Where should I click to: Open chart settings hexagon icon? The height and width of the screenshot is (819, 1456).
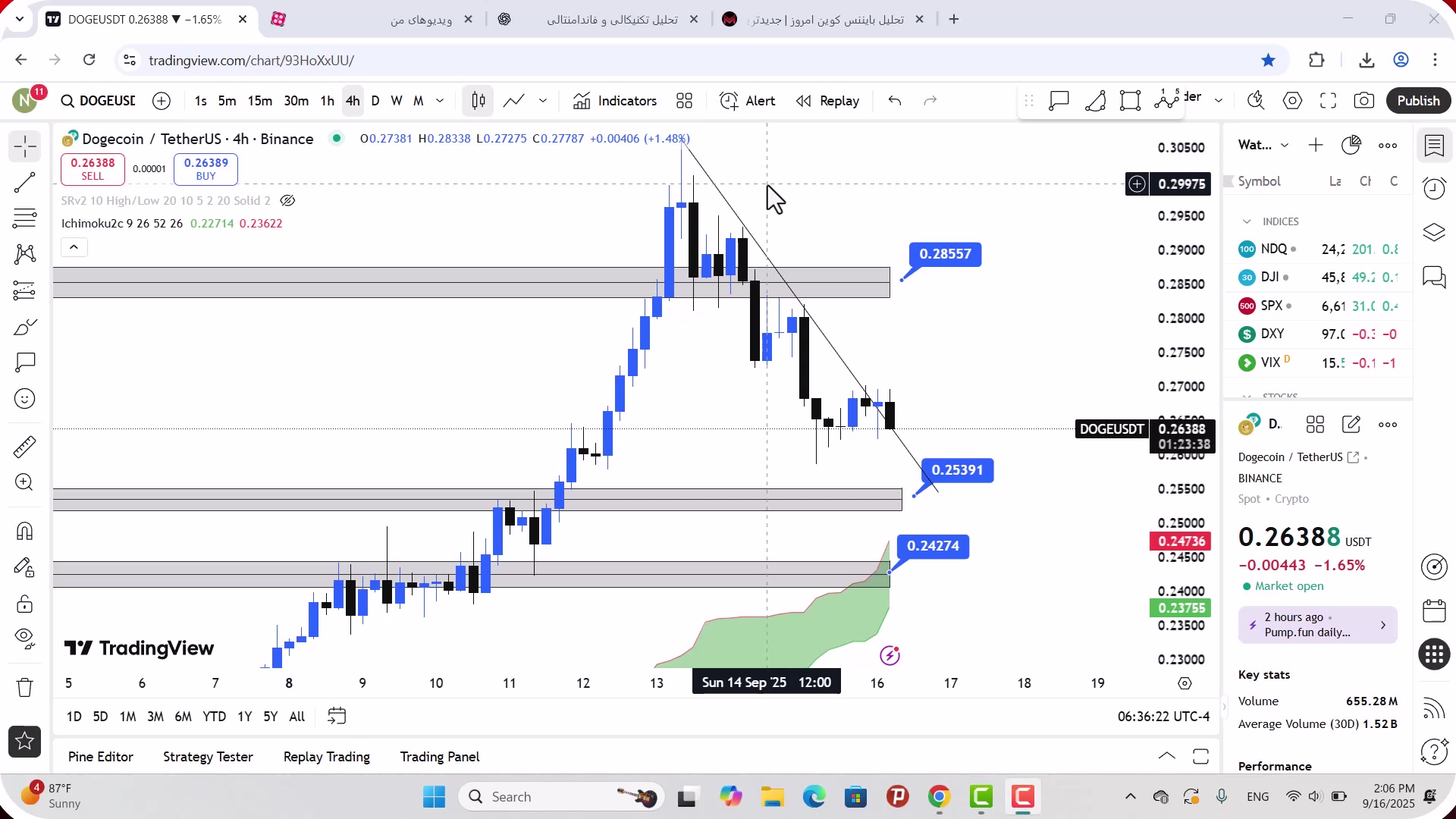click(x=1293, y=101)
